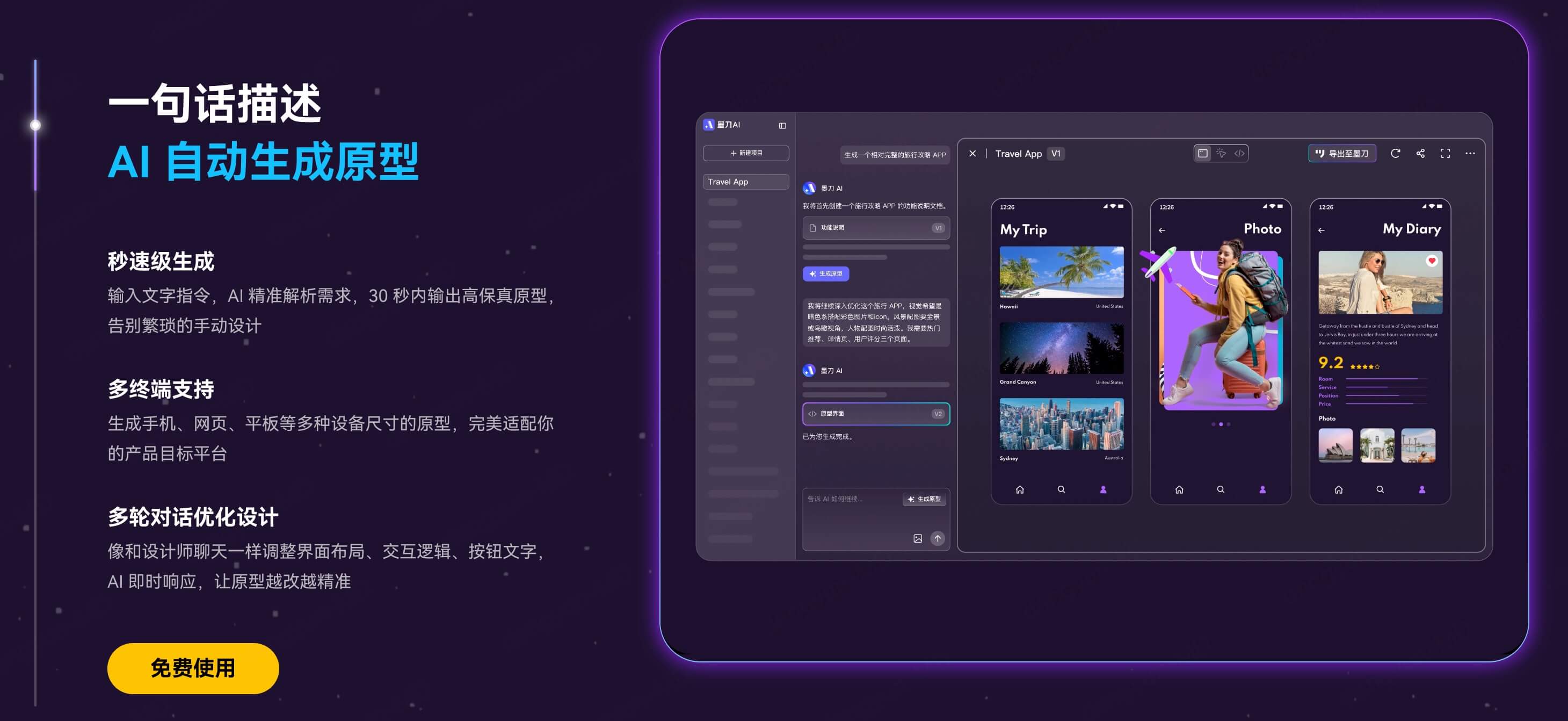Click the share icon in preview toolbar
The height and width of the screenshot is (721, 1568).
(x=1420, y=154)
